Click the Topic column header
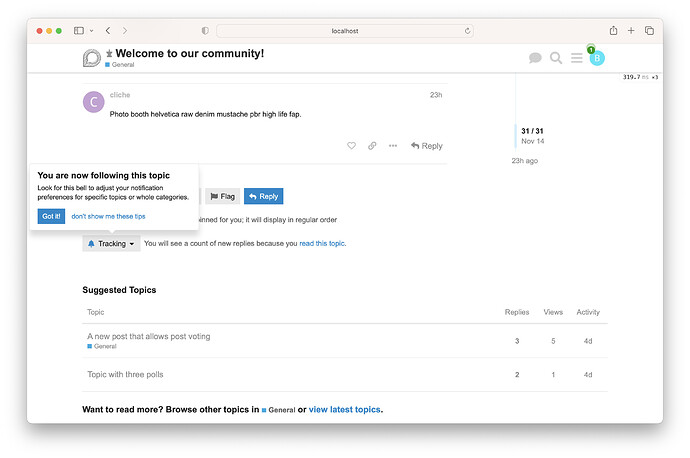The height and width of the screenshot is (458, 690). tap(95, 312)
